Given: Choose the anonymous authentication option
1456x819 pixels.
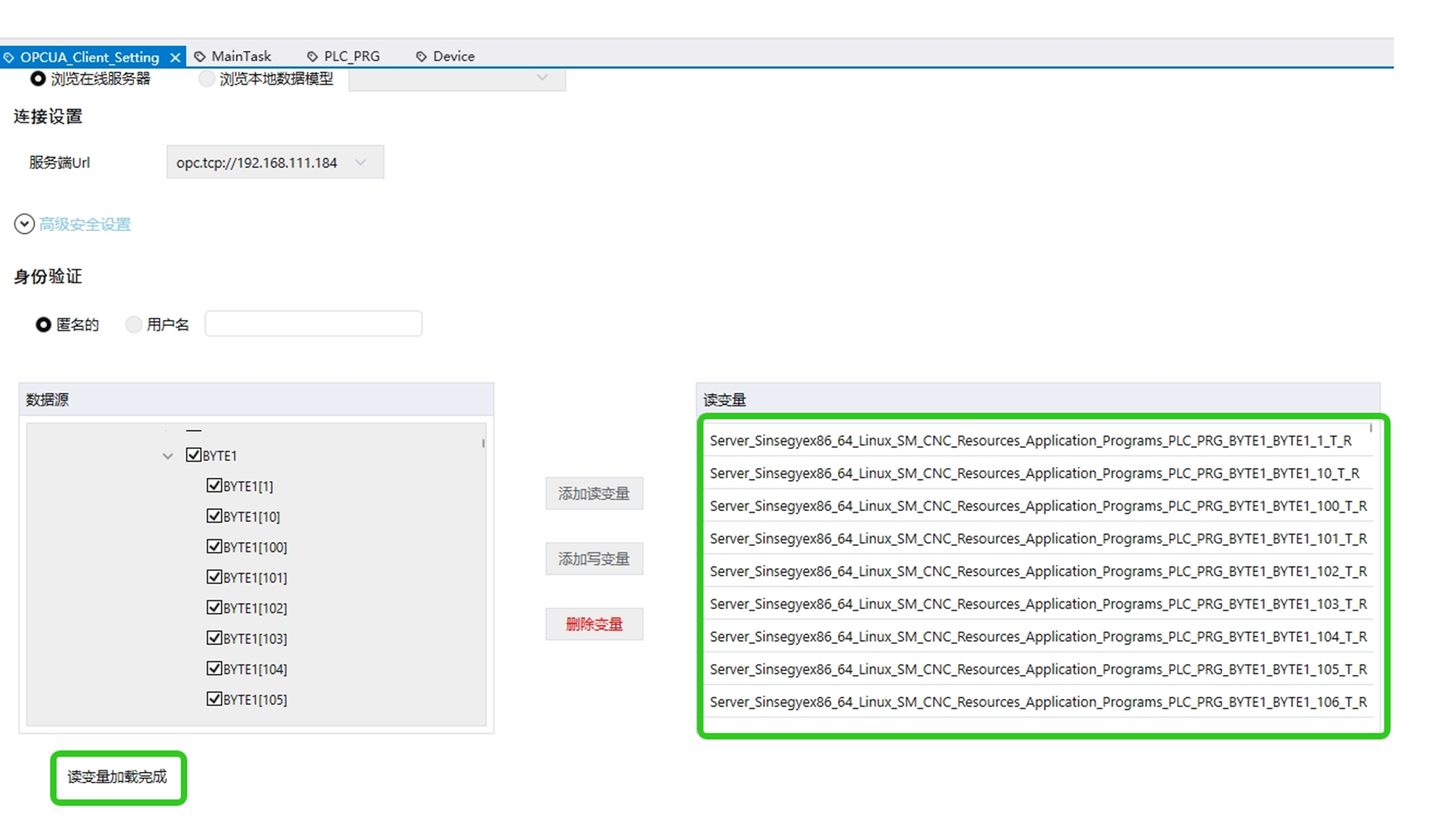Looking at the screenshot, I should (x=44, y=325).
